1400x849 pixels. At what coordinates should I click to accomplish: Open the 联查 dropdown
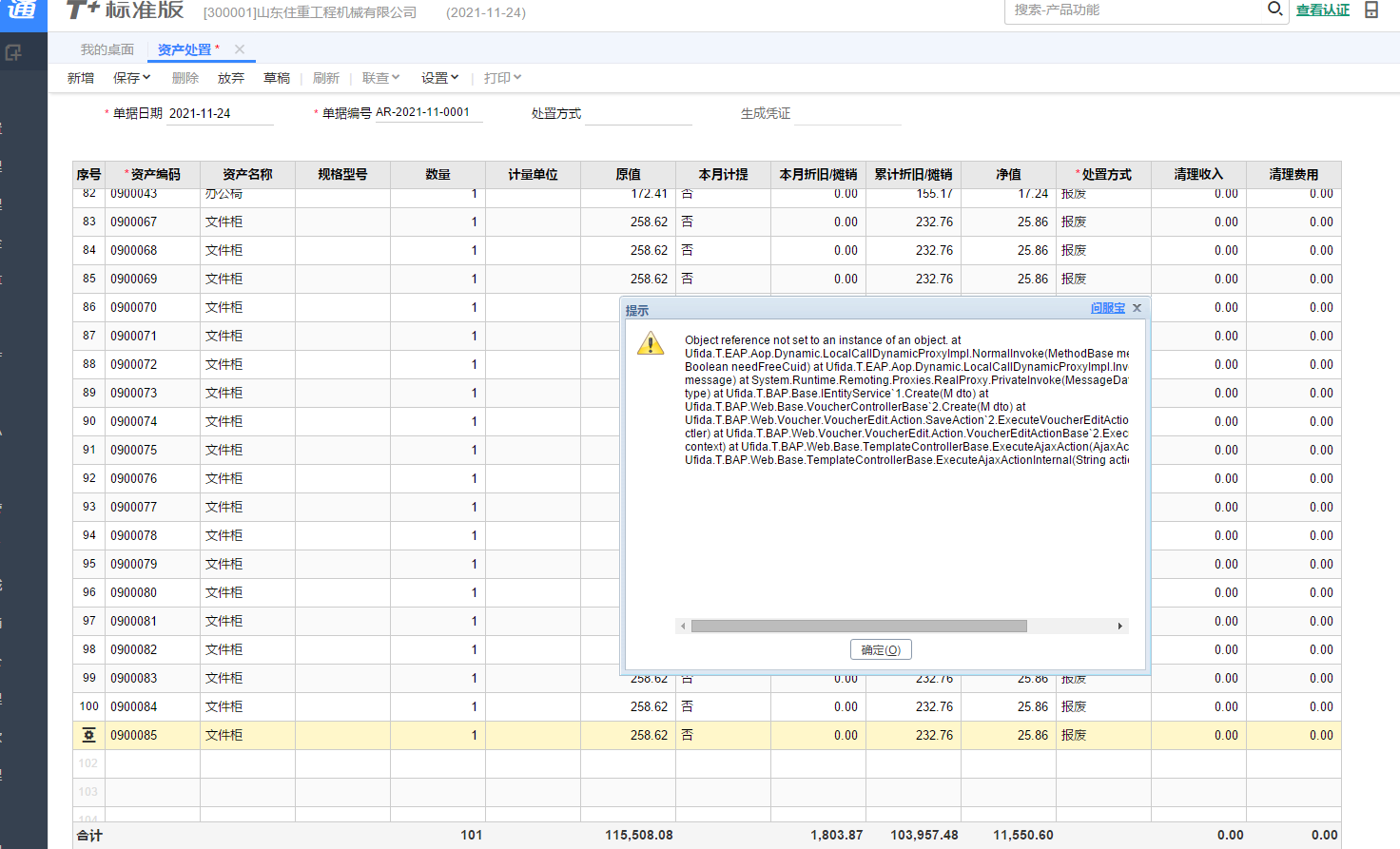pyautogui.click(x=381, y=78)
